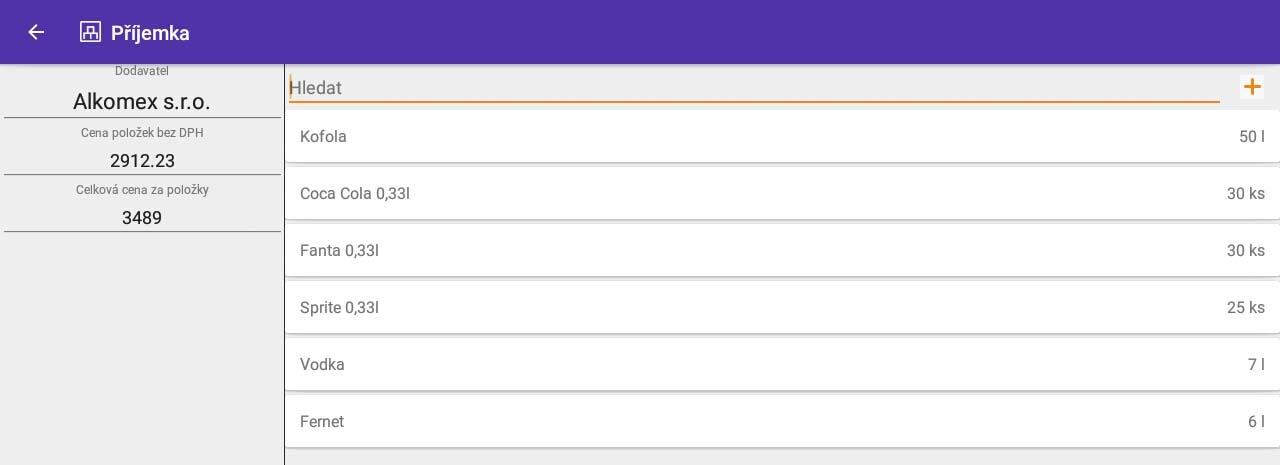Focus the Hledat search field
The height and width of the screenshot is (465, 1280).
750,88
